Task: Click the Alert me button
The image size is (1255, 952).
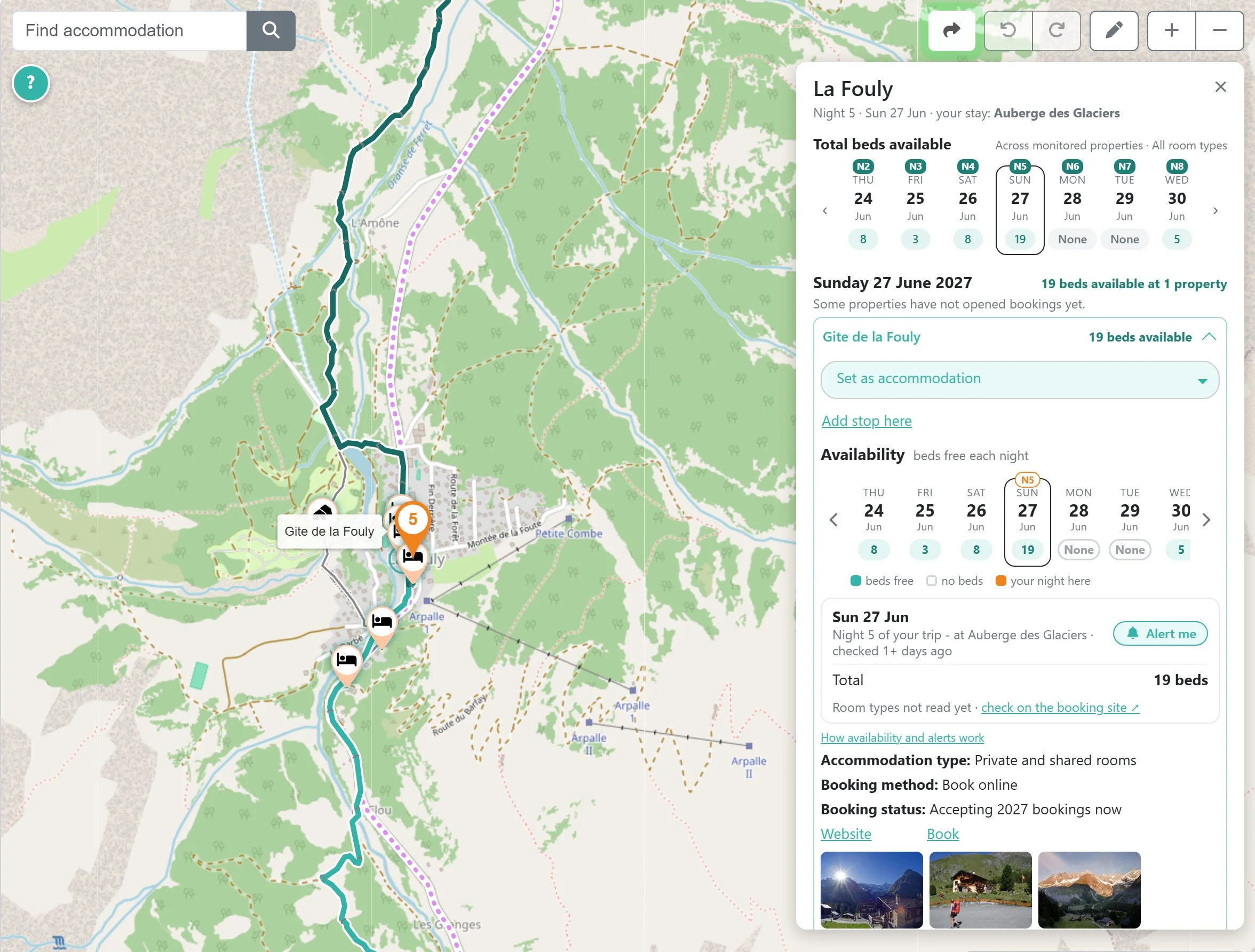Action: [1160, 634]
